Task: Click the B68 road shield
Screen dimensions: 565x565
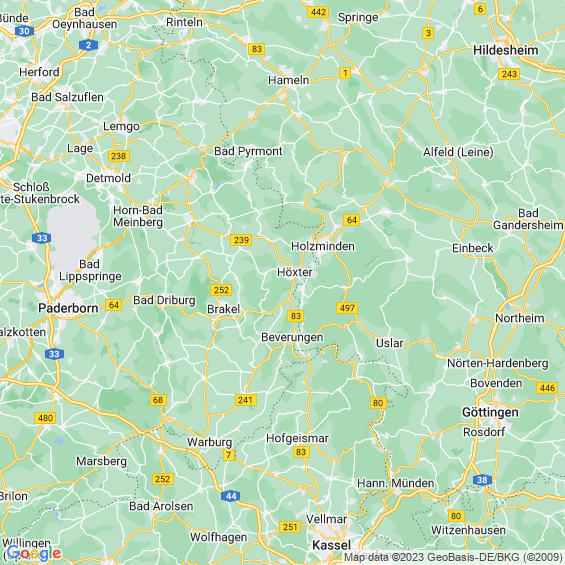Action: point(158,400)
